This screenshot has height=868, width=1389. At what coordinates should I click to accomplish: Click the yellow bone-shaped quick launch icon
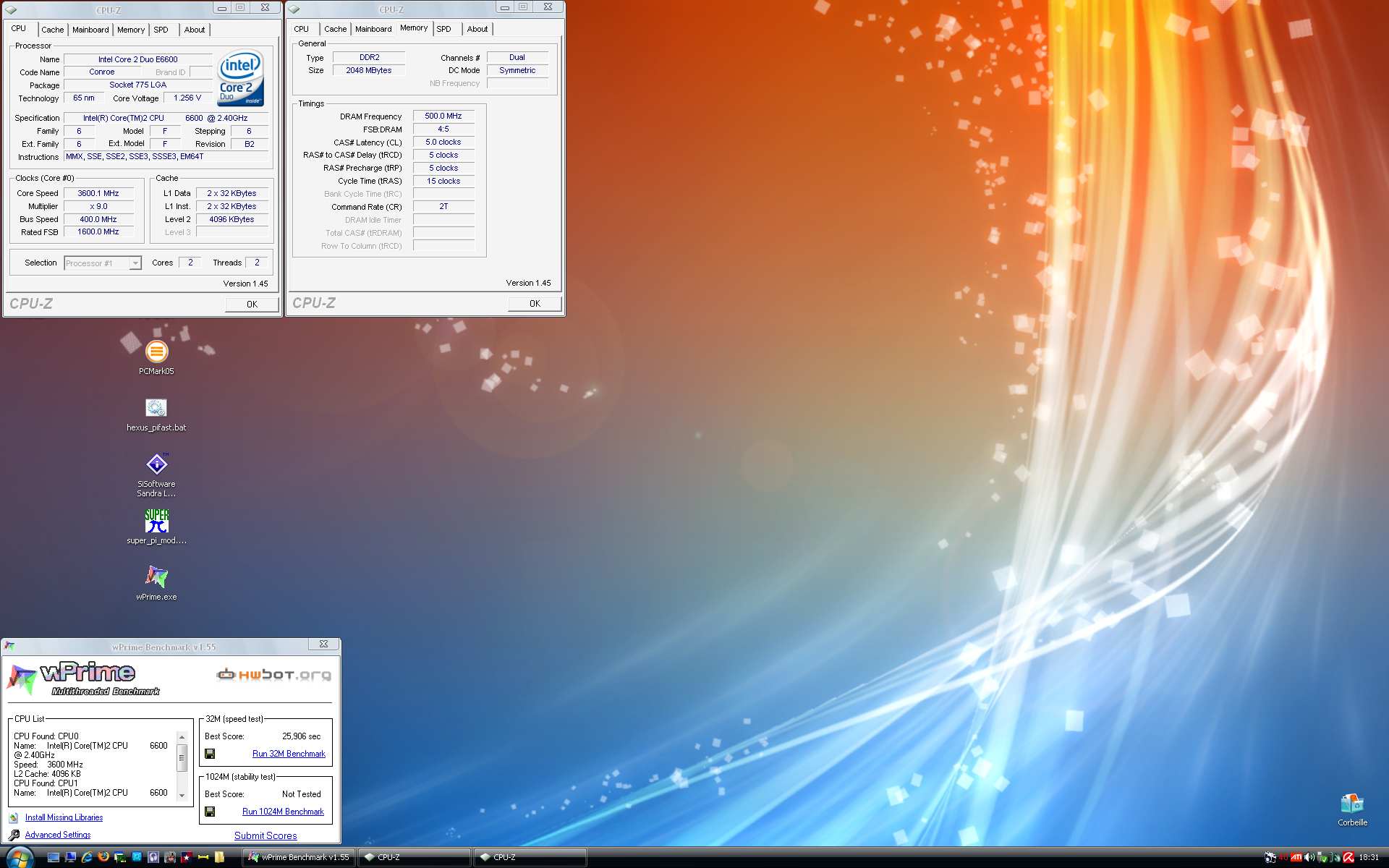(x=203, y=857)
